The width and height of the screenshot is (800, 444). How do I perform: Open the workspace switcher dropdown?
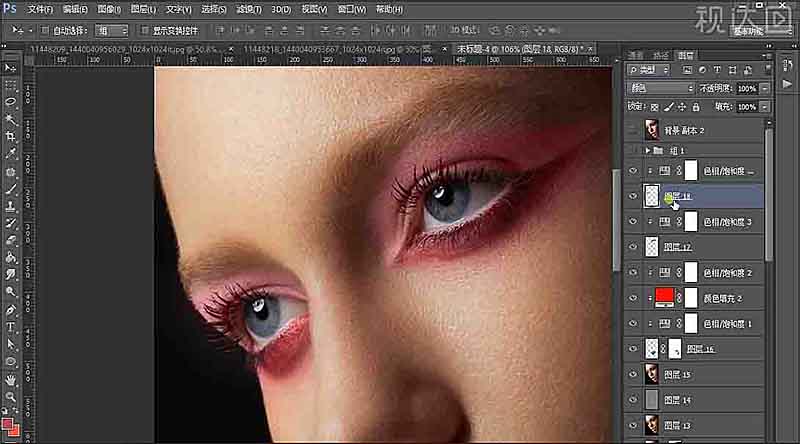point(762,31)
